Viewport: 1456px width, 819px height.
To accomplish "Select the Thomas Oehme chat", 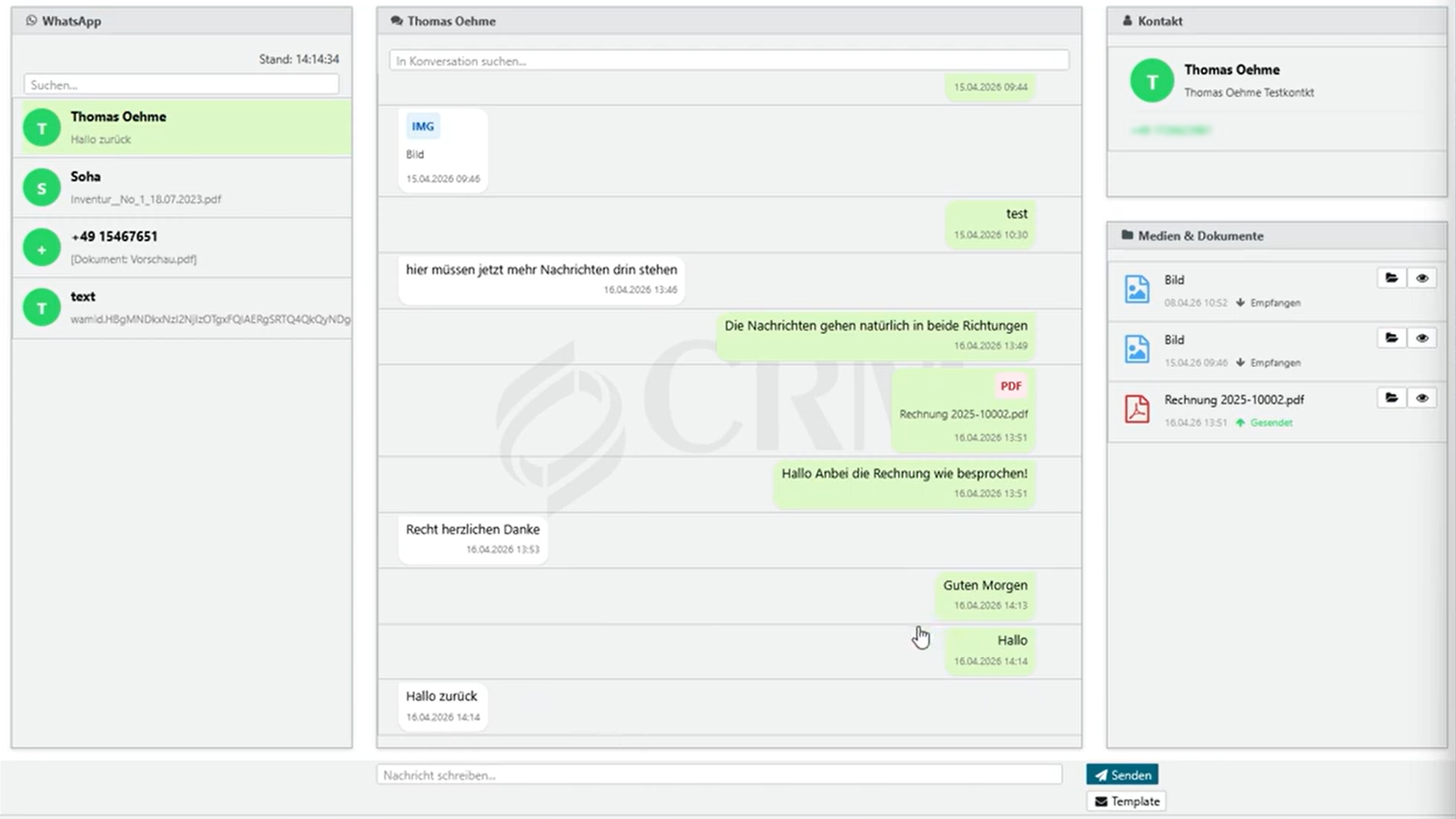I will coord(182,127).
